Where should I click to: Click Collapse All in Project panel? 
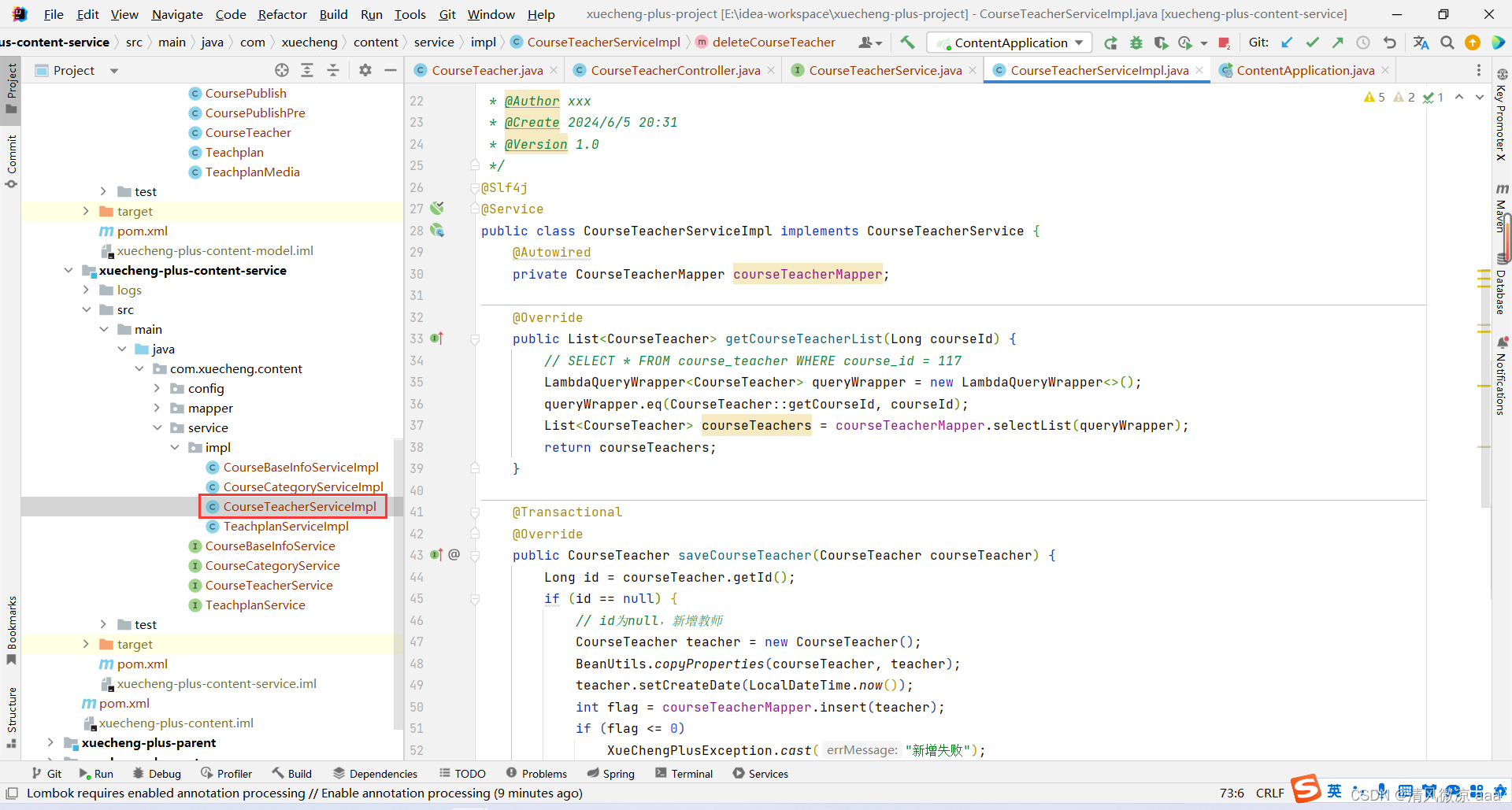tap(333, 70)
